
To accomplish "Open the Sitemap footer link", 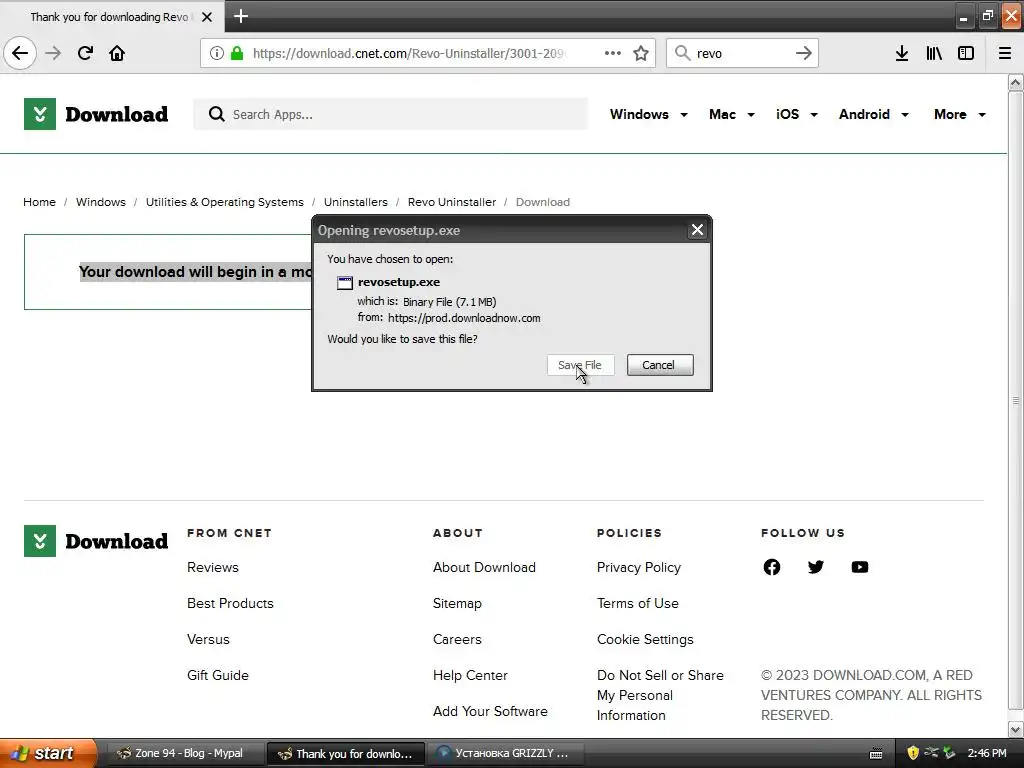I will pyautogui.click(x=457, y=603).
